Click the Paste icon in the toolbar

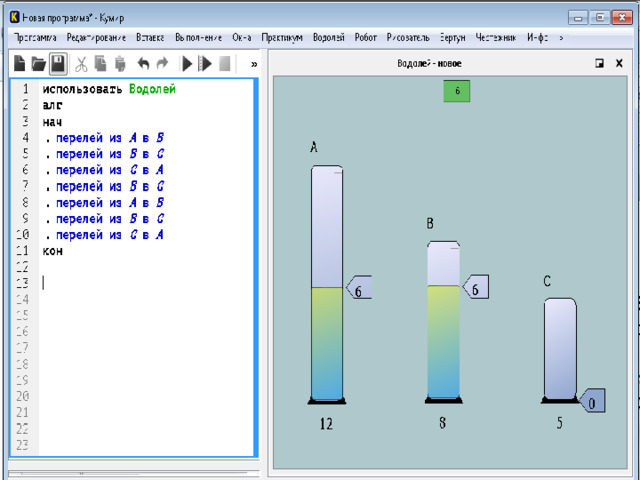pos(120,64)
